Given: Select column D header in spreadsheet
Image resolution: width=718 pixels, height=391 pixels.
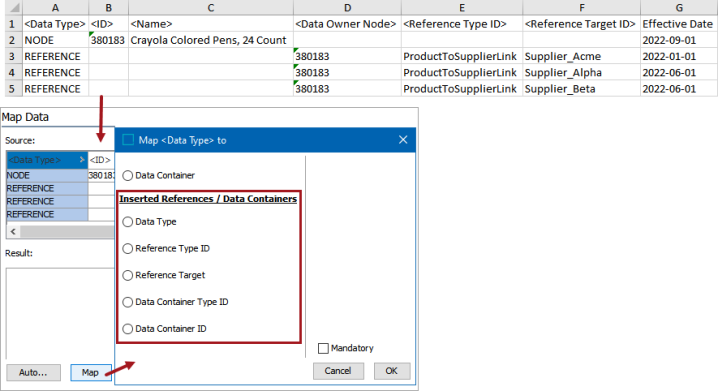Looking at the screenshot, I should click(347, 8).
